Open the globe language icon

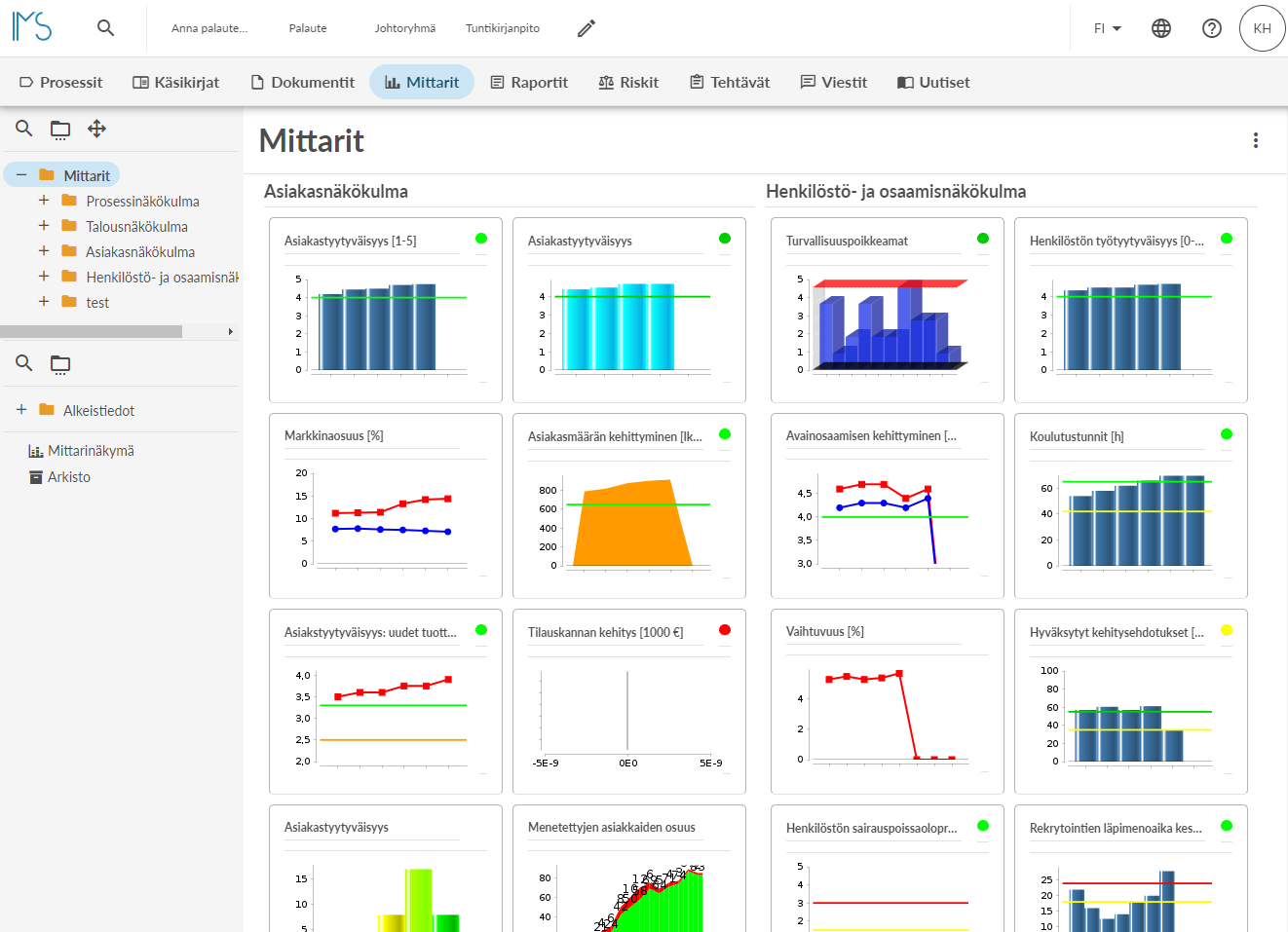point(1161,28)
